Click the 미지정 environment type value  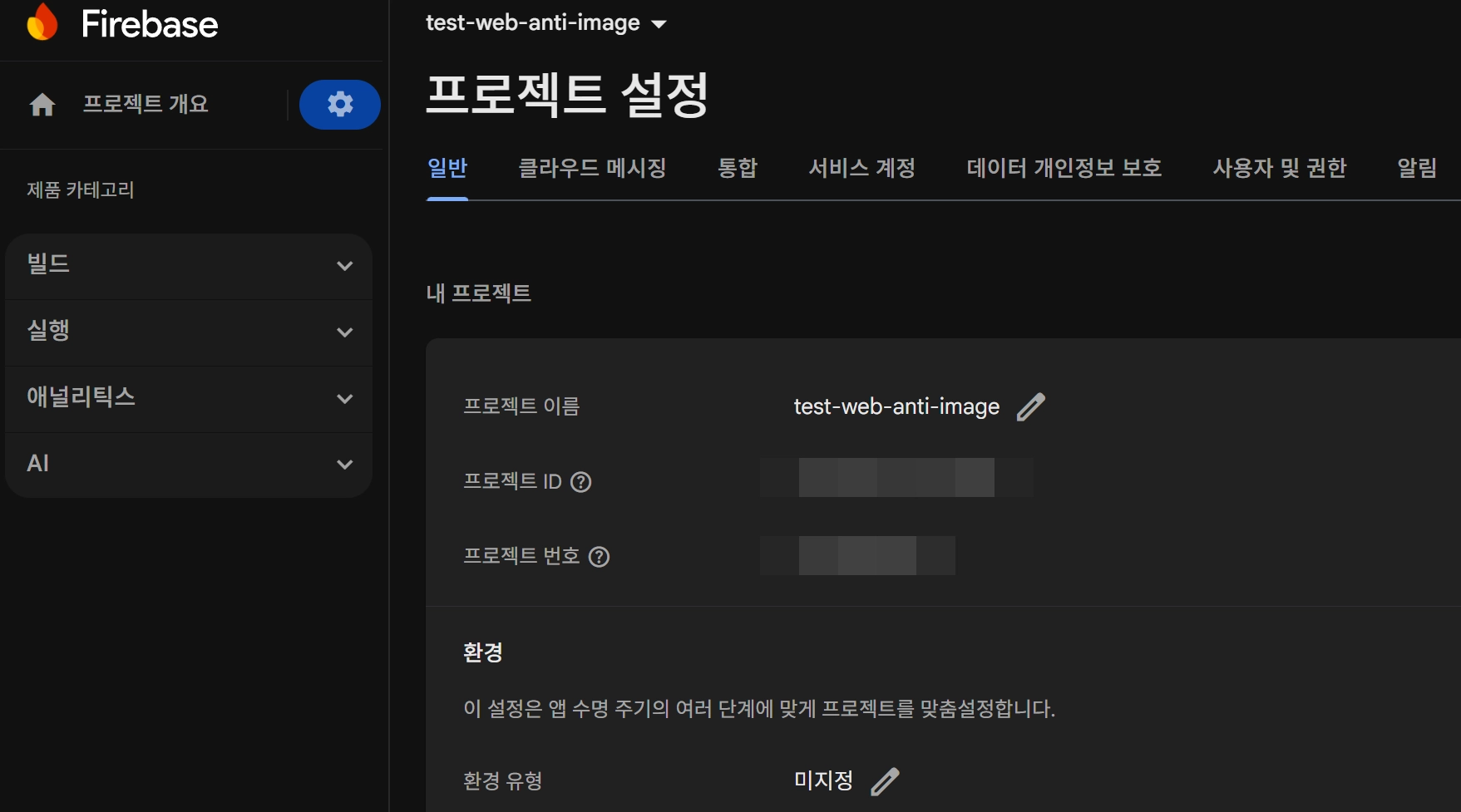click(823, 781)
